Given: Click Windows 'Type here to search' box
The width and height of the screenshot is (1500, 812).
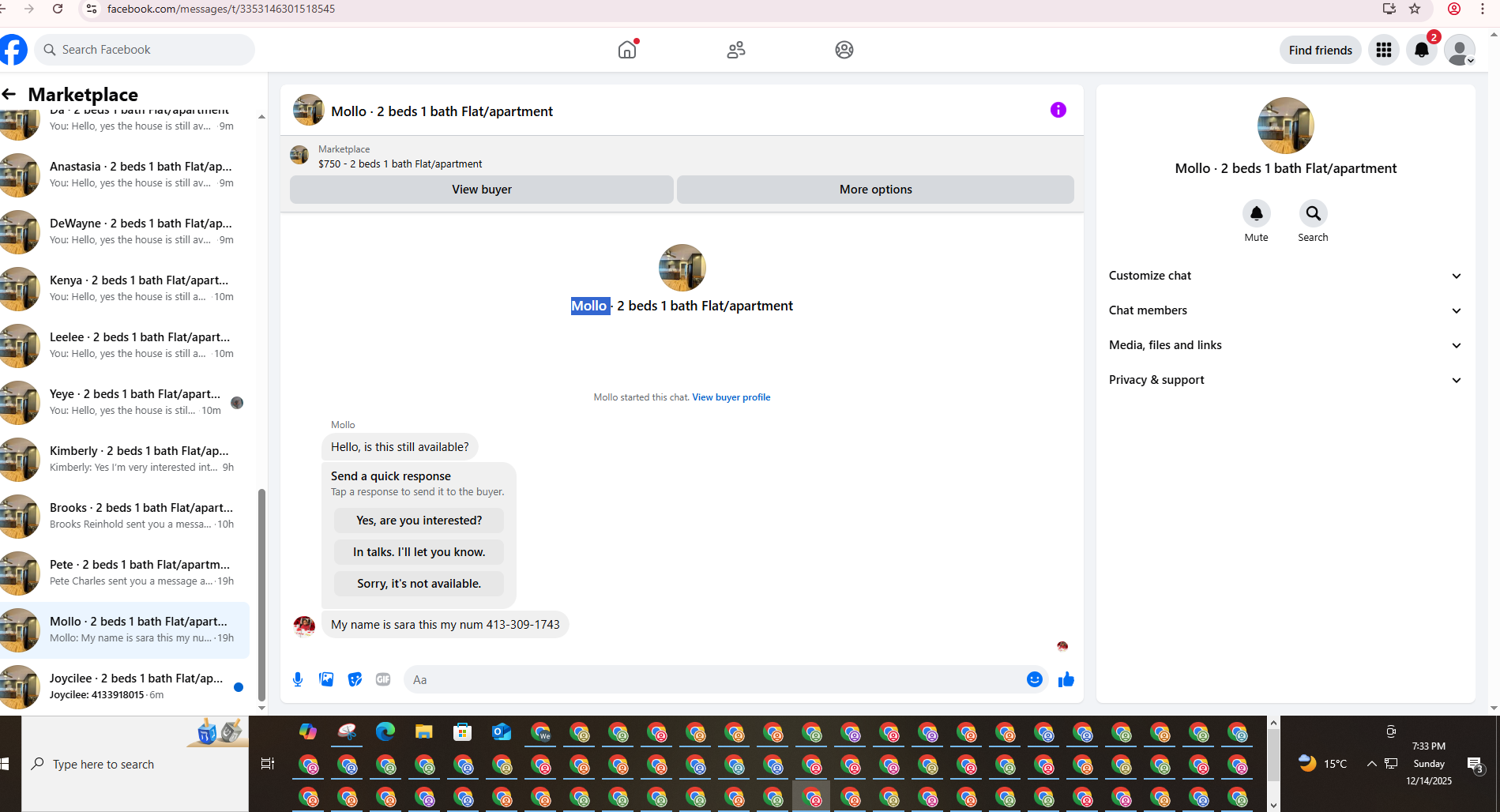Looking at the screenshot, I should 135,764.
